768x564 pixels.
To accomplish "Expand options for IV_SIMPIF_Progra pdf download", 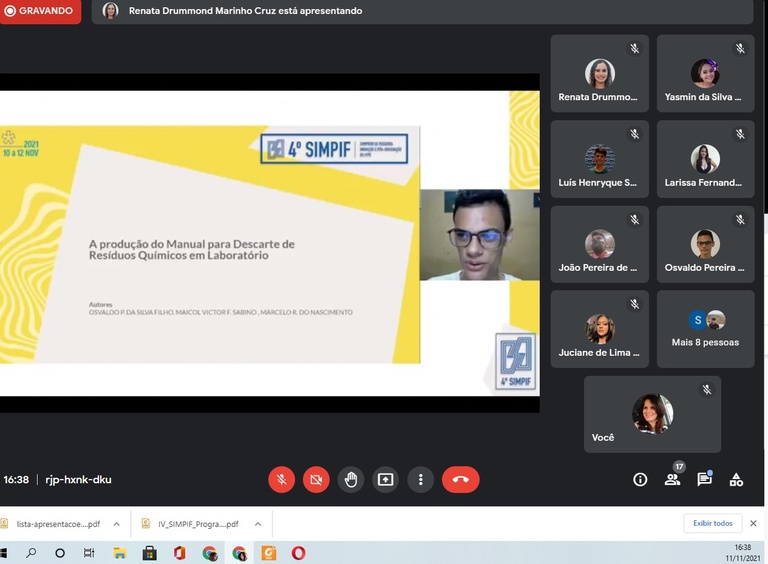I will coord(257,524).
